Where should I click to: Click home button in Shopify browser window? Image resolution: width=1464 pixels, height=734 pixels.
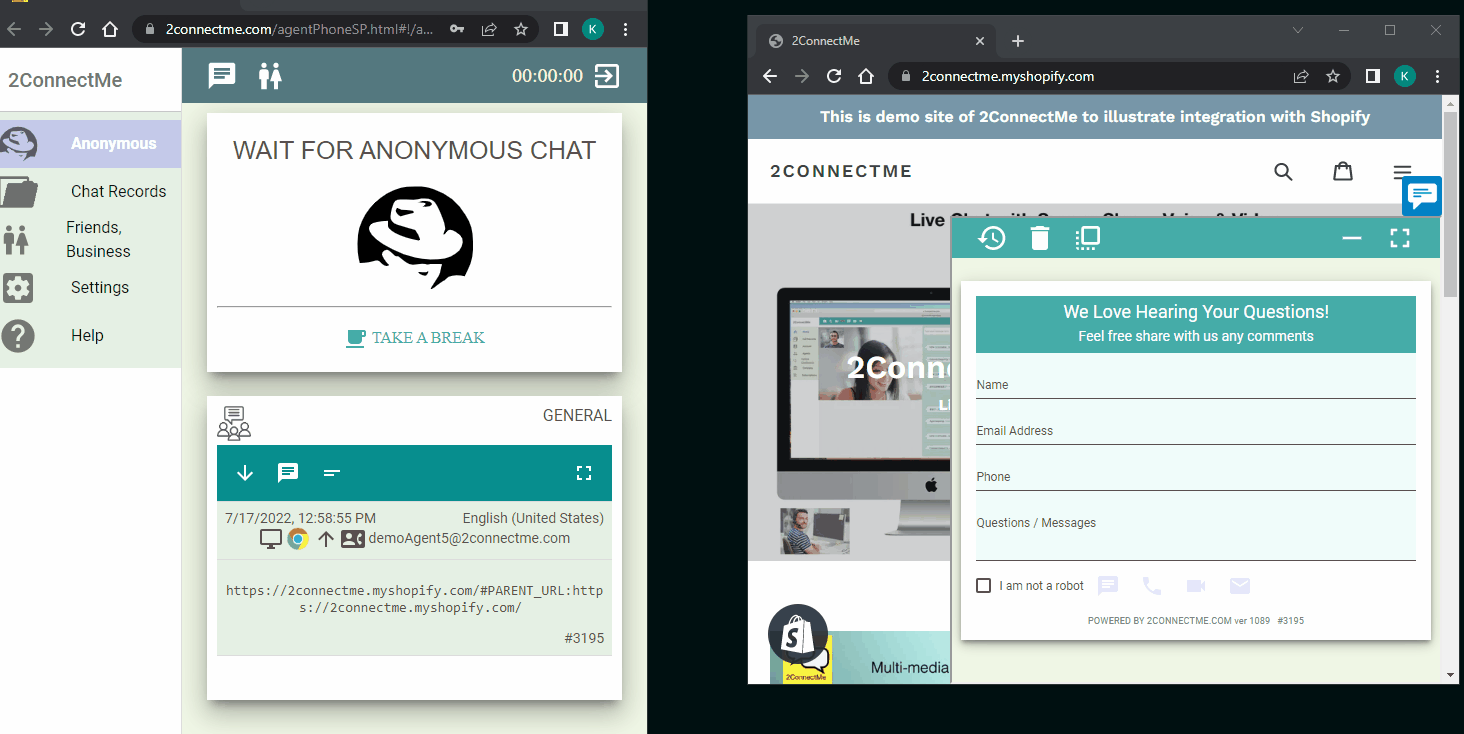pyautogui.click(x=867, y=76)
